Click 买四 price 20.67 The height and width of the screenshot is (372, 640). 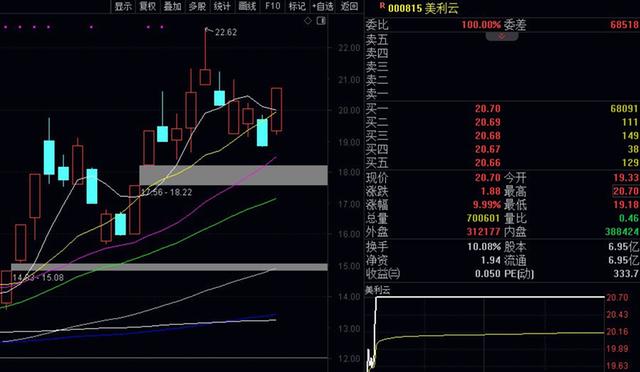pyautogui.click(x=488, y=149)
